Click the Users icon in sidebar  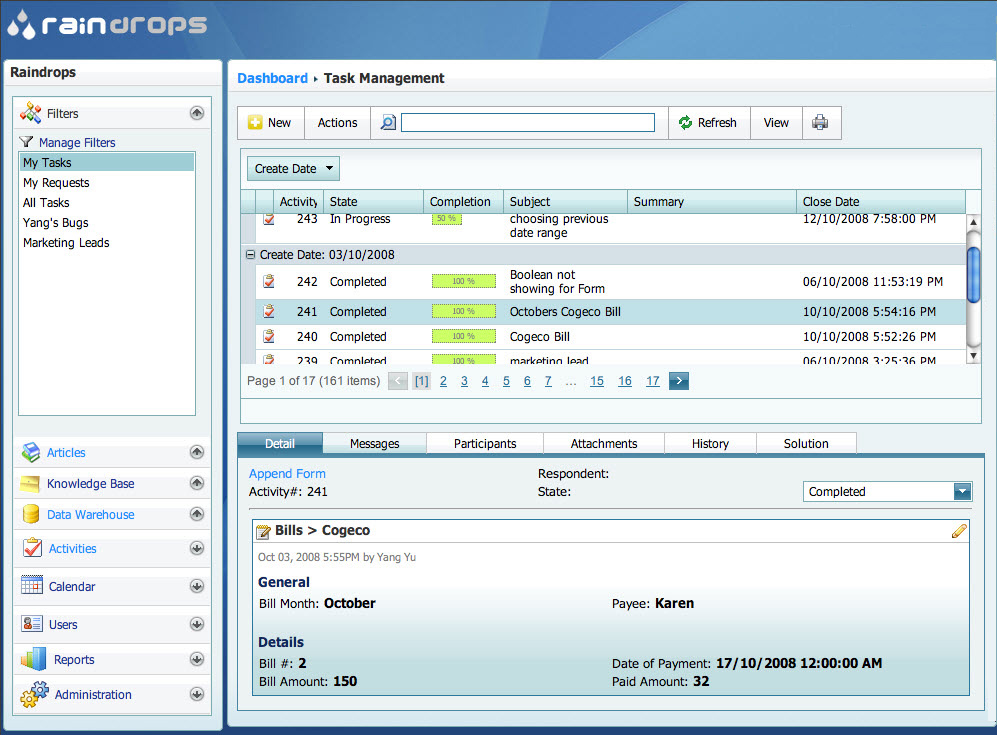tap(32, 624)
